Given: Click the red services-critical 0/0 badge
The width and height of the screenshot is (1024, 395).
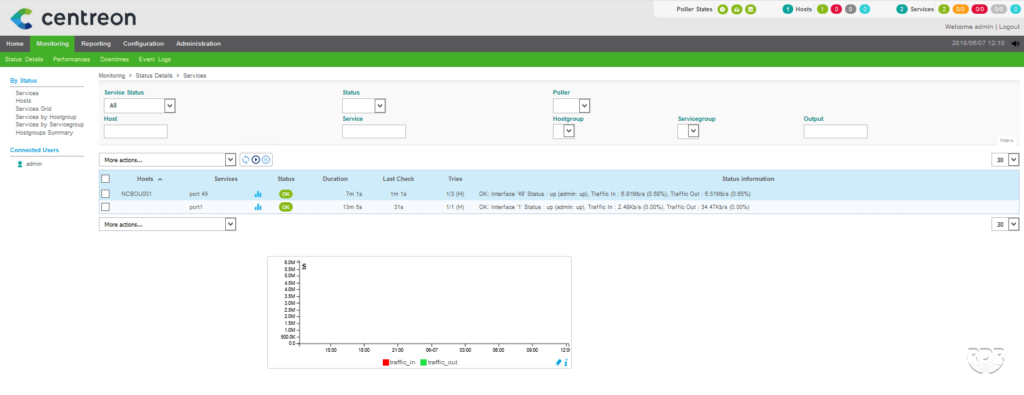Looking at the screenshot, I should pyautogui.click(x=980, y=9).
